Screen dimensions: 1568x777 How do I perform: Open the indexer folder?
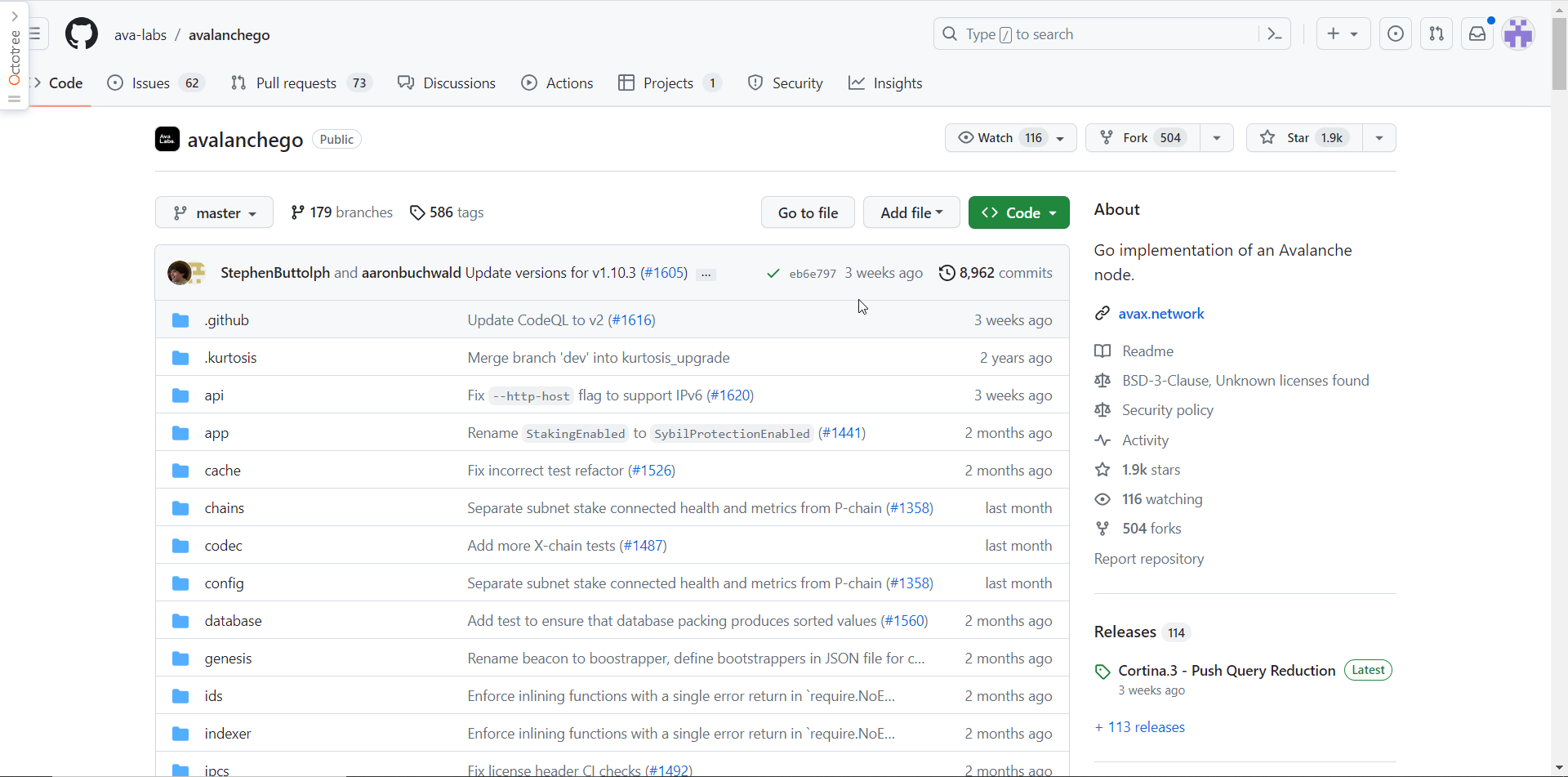click(228, 734)
